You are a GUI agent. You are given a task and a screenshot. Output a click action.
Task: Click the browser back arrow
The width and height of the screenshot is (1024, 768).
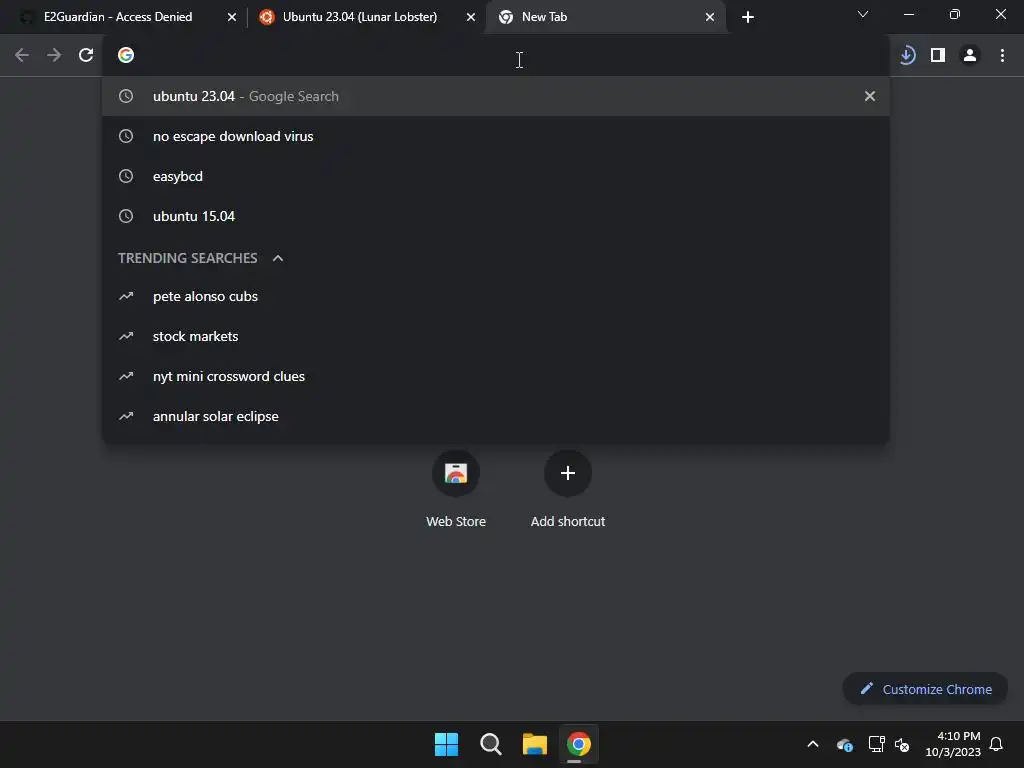click(x=22, y=56)
